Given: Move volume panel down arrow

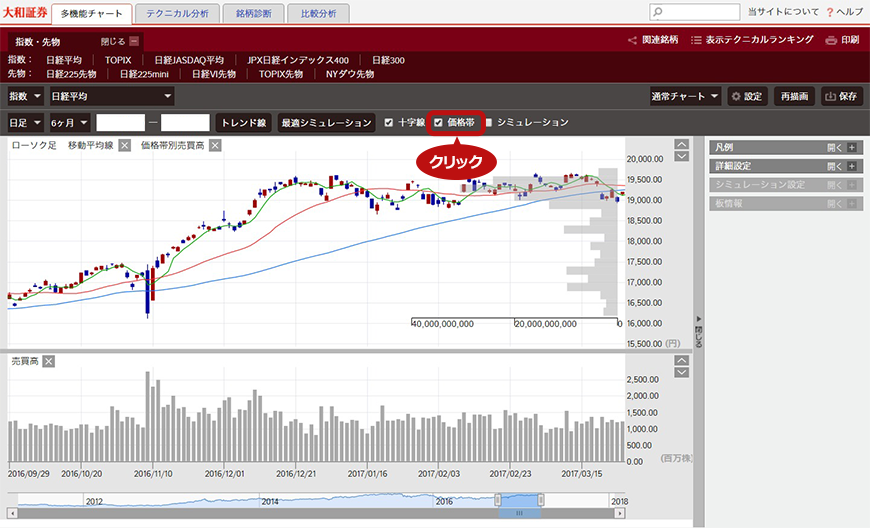Looking at the screenshot, I should click(681, 372).
